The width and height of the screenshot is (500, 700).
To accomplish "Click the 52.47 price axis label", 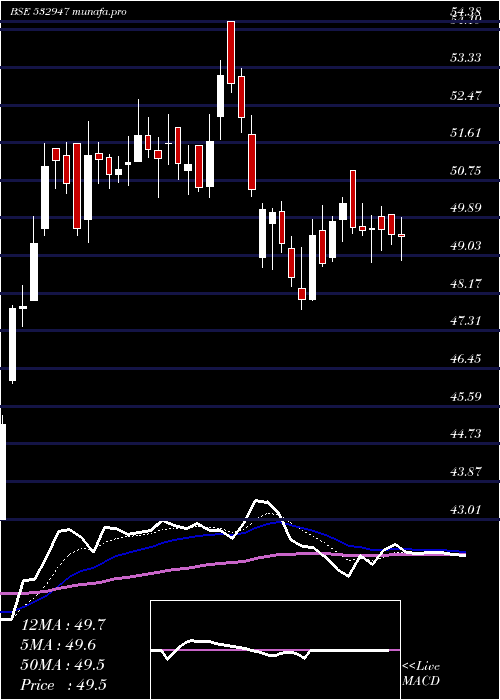I will point(466,95).
